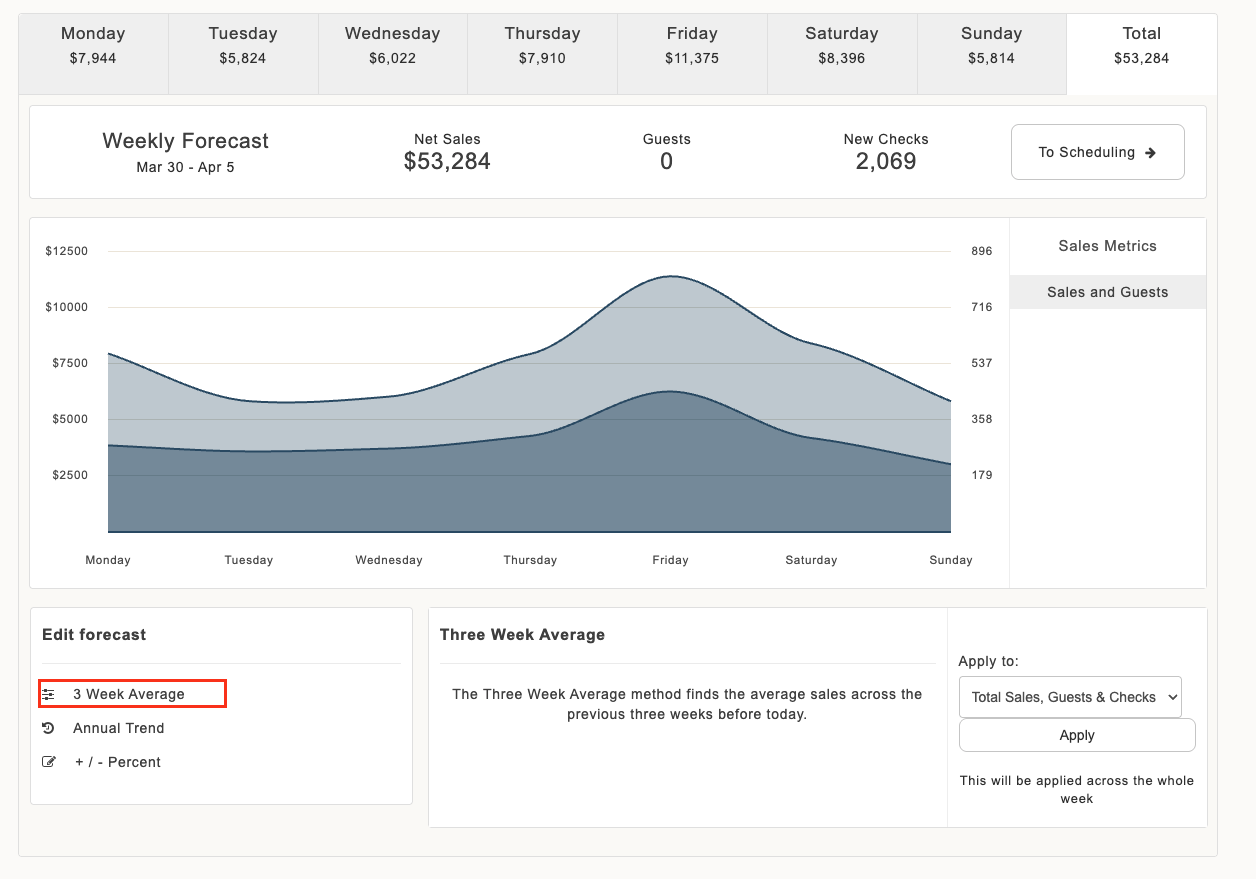Switch to the Monday tab
This screenshot has height=879, width=1256.
click(93, 46)
